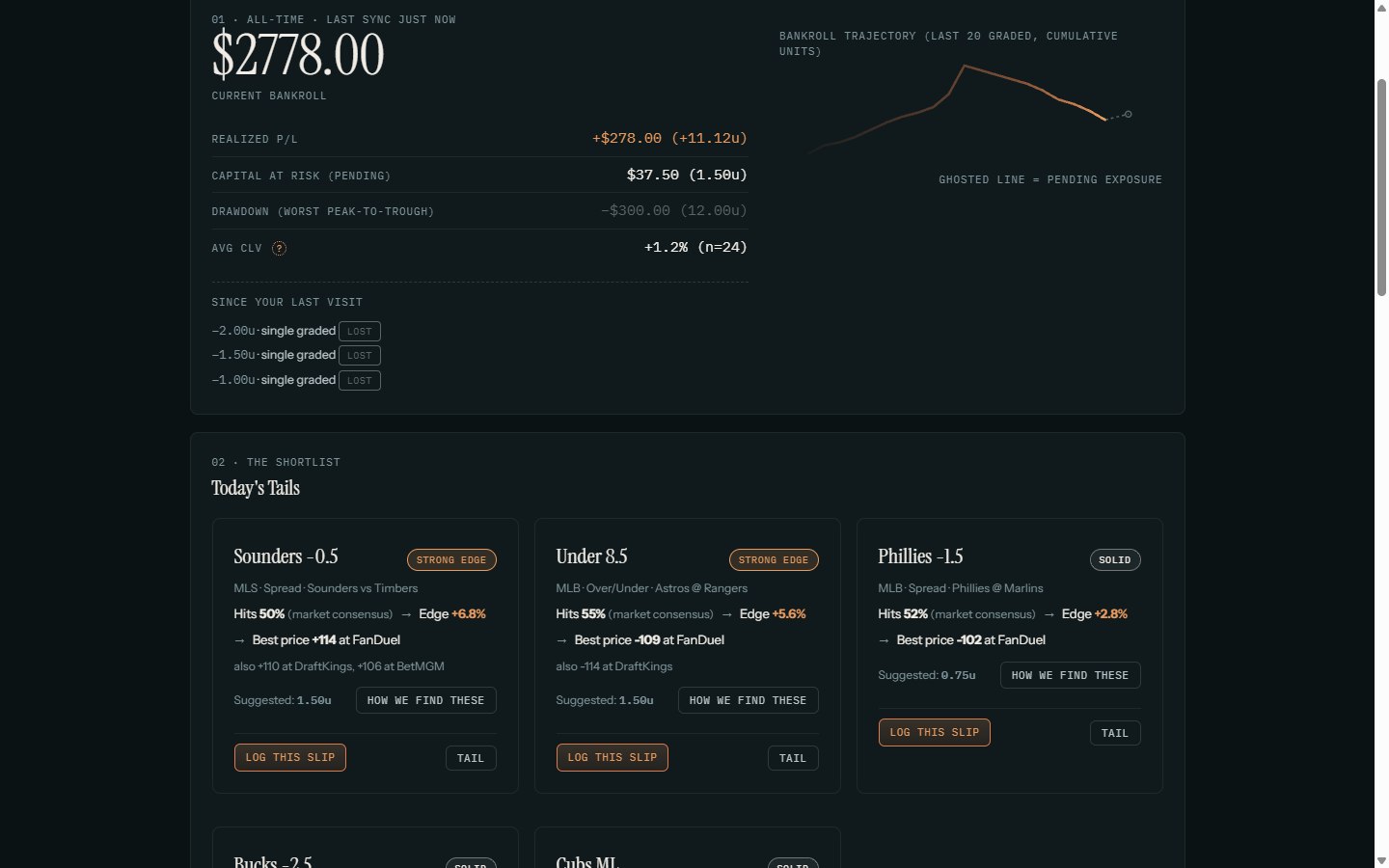Click the Strong Edge badge on Under 8.5 card
The image size is (1389, 868).
point(774,560)
